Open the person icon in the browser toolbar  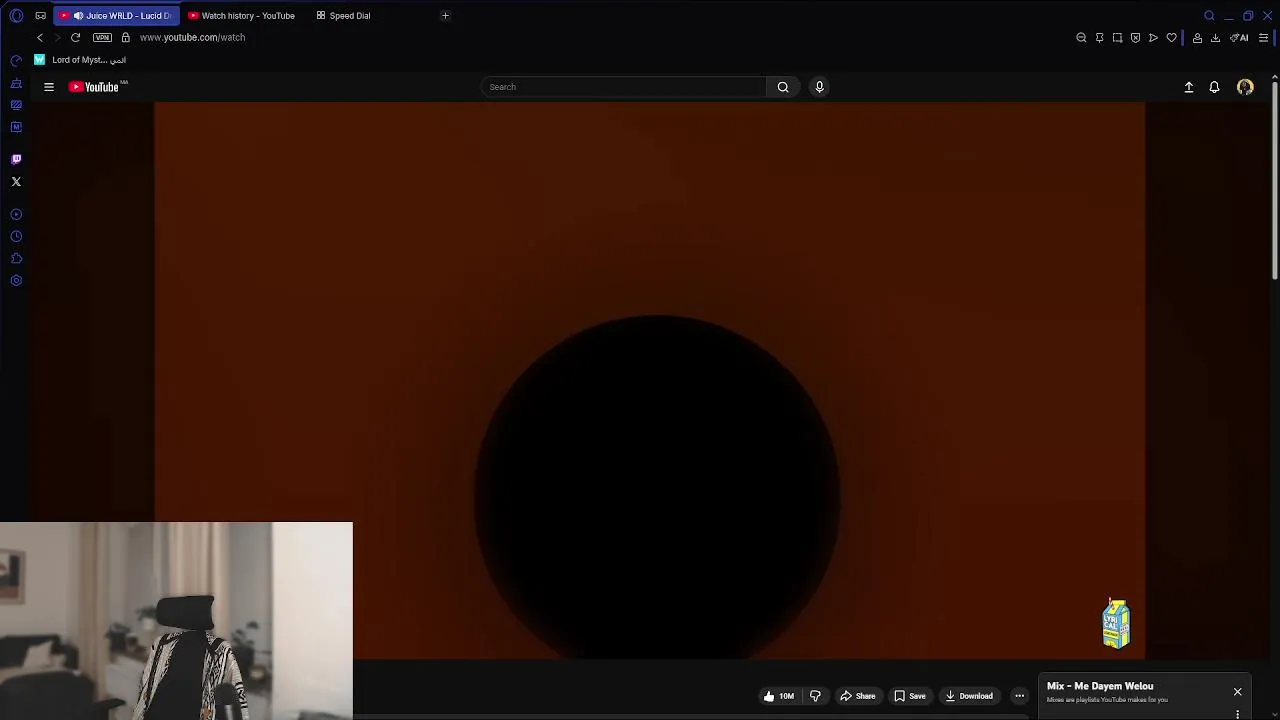pyautogui.click(x=1197, y=38)
